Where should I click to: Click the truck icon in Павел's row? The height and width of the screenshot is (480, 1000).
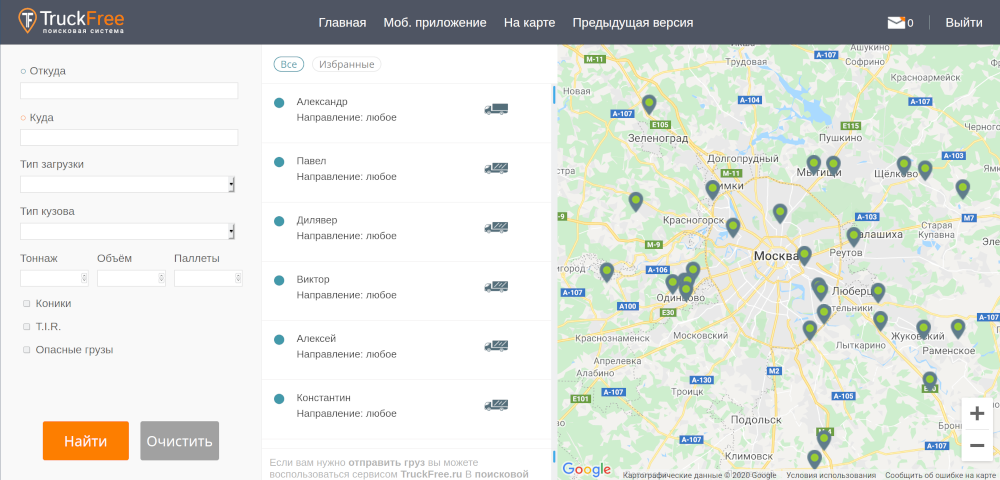pyautogui.click(x=496, y=168)
